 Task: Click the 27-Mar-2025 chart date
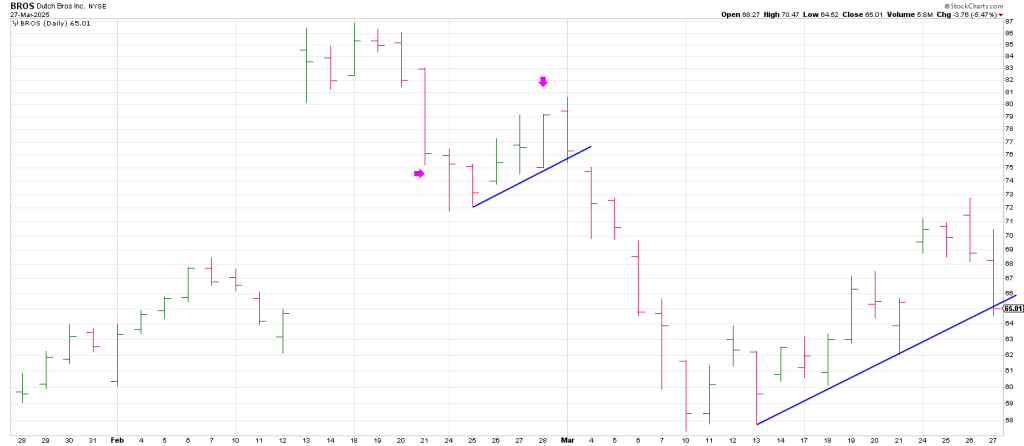[27, 15]
